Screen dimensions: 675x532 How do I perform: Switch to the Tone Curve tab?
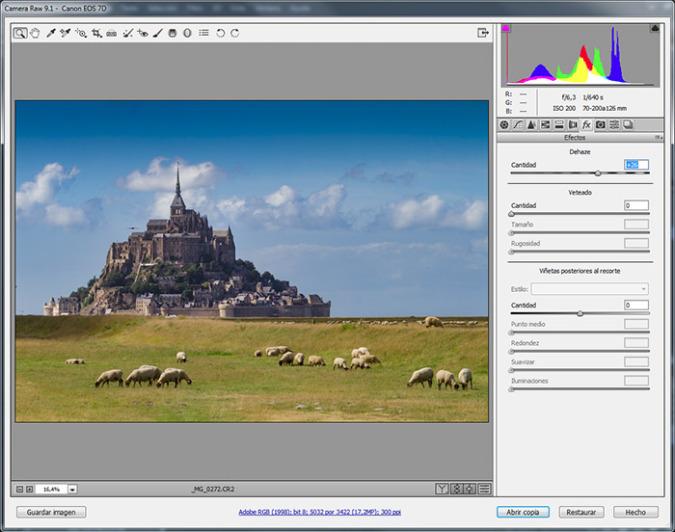click(517, 125)
